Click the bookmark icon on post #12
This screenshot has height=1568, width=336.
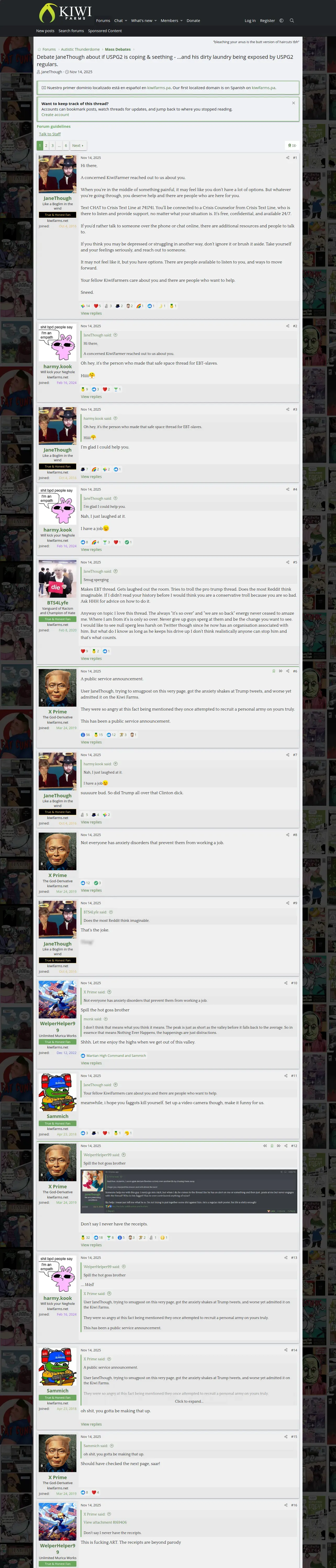[272, 1146]
